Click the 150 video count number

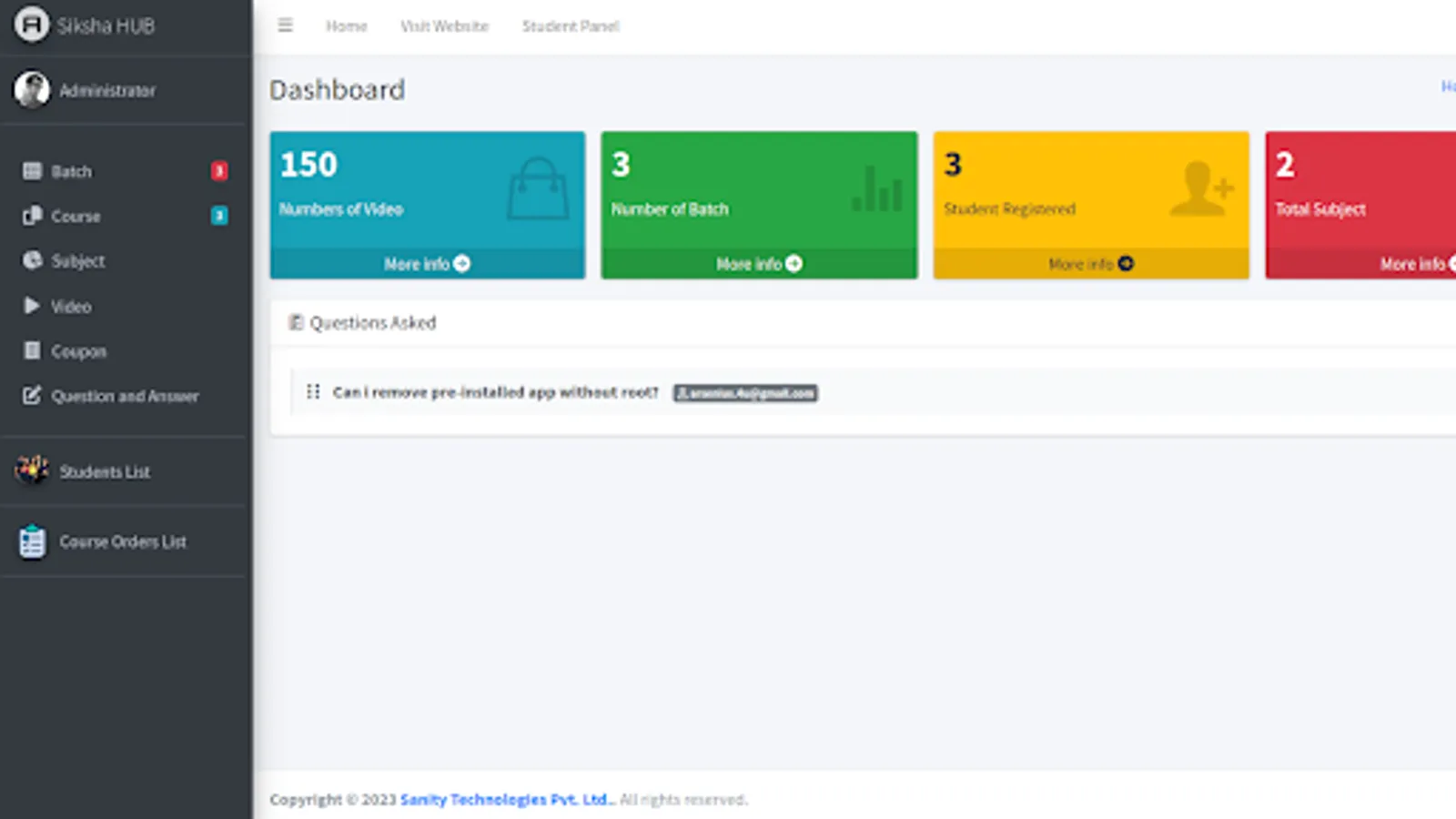308,165
